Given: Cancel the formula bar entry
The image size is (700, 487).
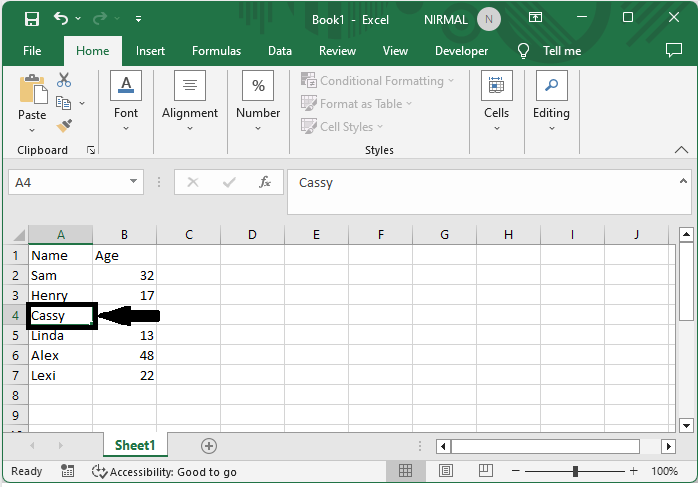Looking at the screenshot, I should tap(193, 182).
